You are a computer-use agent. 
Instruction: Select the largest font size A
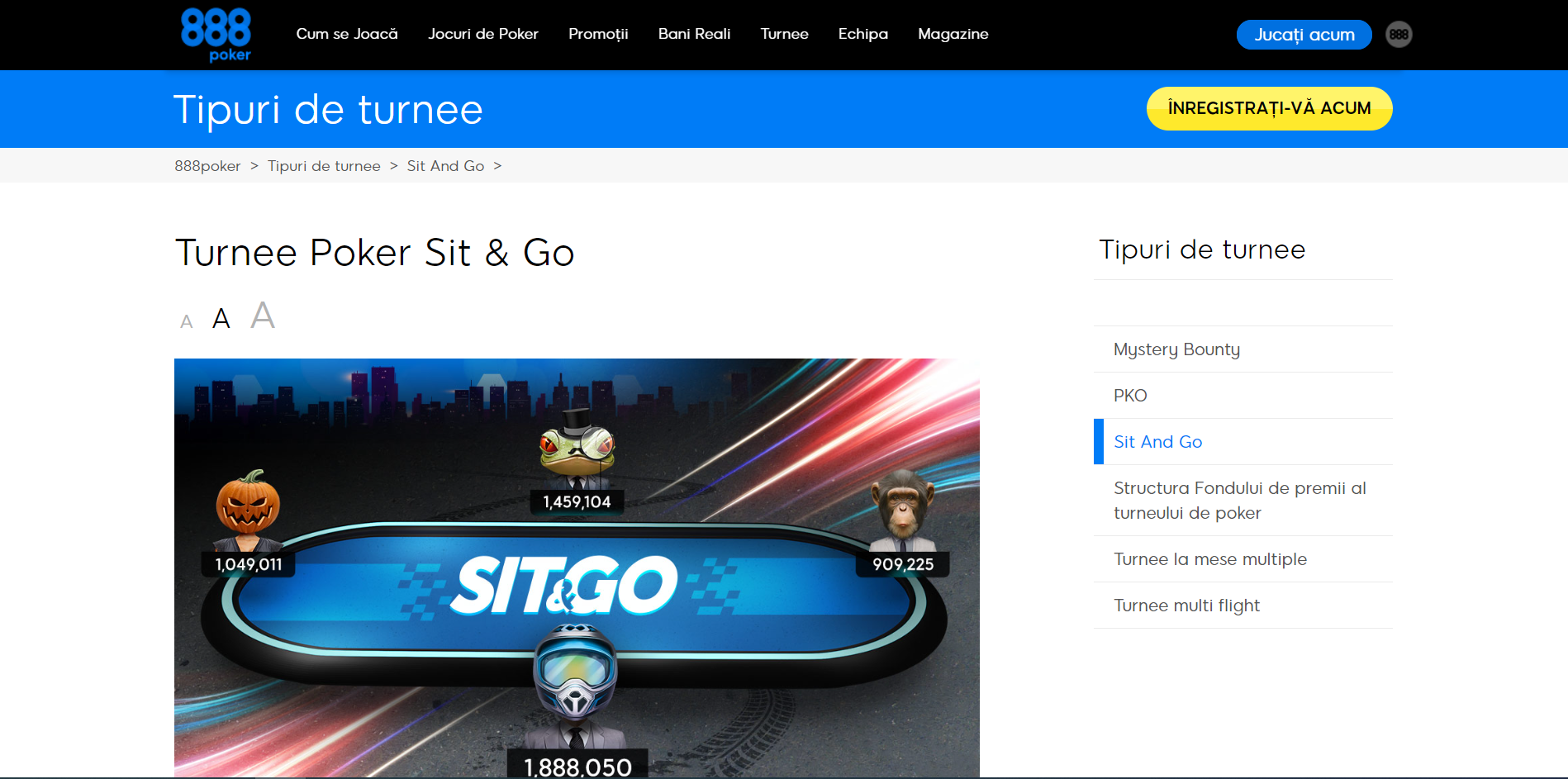tap(263, 315)
